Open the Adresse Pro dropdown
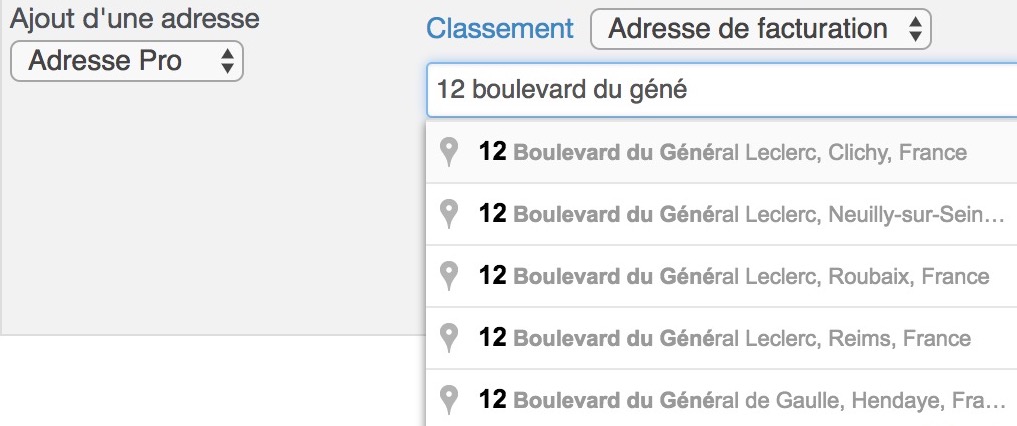Screen dimensions: 1017x426 (x=127, y=61)
